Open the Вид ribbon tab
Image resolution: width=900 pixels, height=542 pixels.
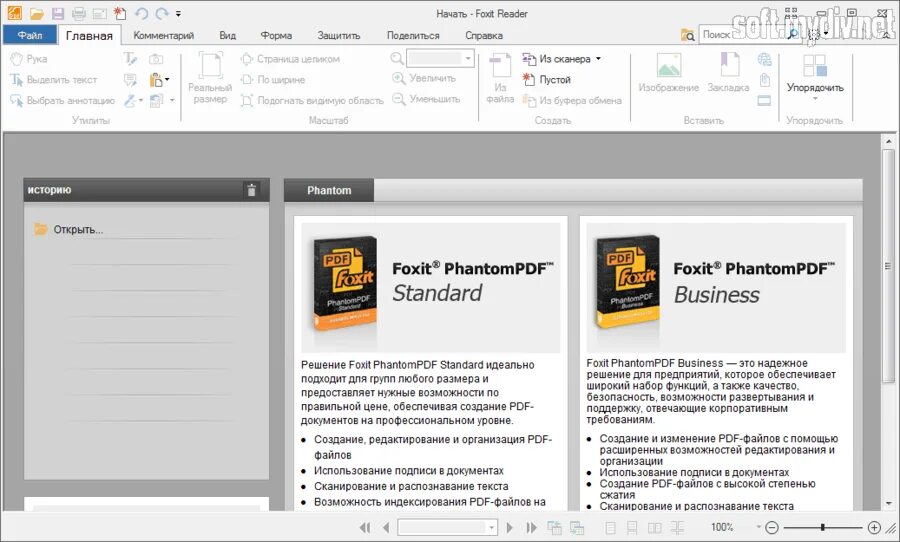point(227,36)
